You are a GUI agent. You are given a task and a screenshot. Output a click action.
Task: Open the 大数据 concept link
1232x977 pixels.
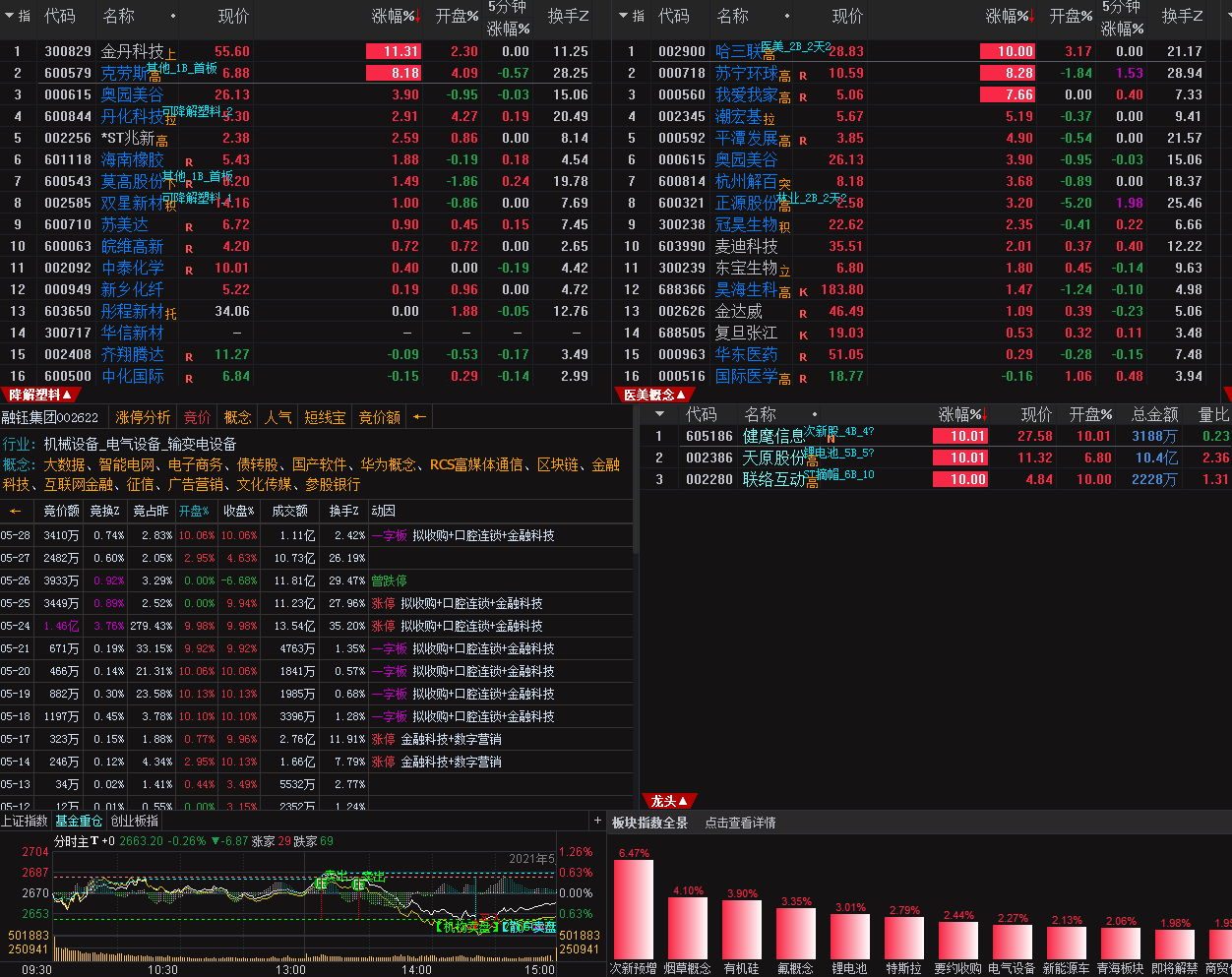coord(64,464)
